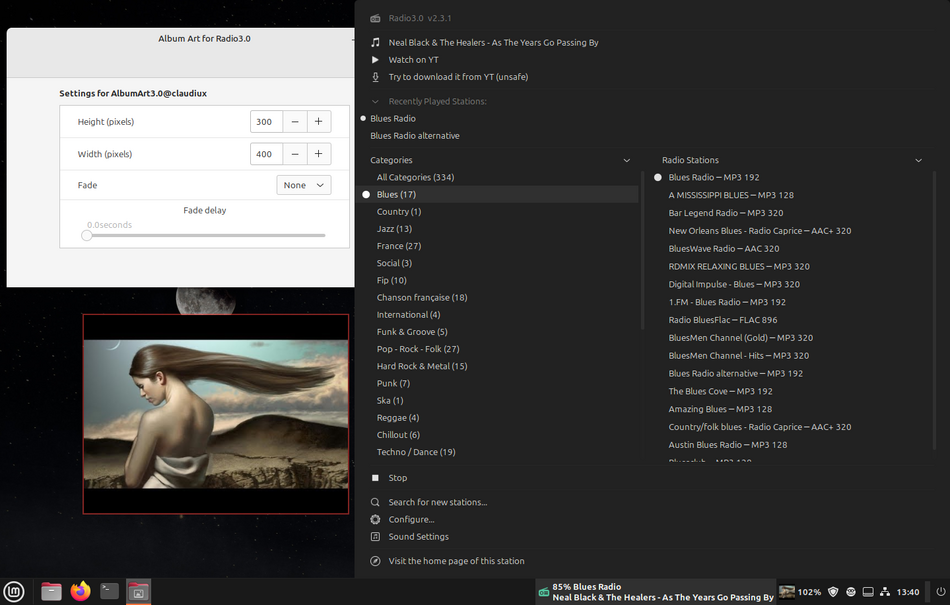Play Austin Blues Radio – MP3 128
Screen dimensions: 950x605
point(728,445)
